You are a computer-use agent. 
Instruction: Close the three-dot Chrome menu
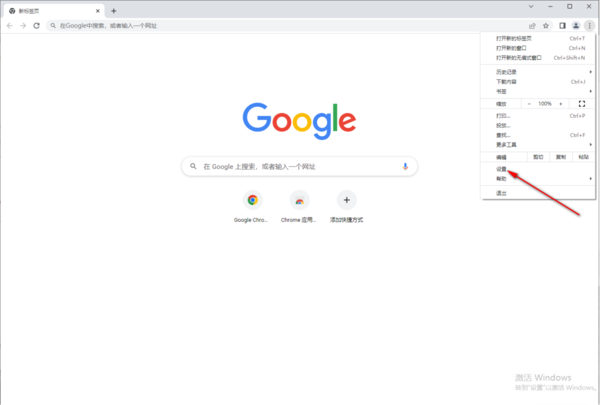point(589,26)
